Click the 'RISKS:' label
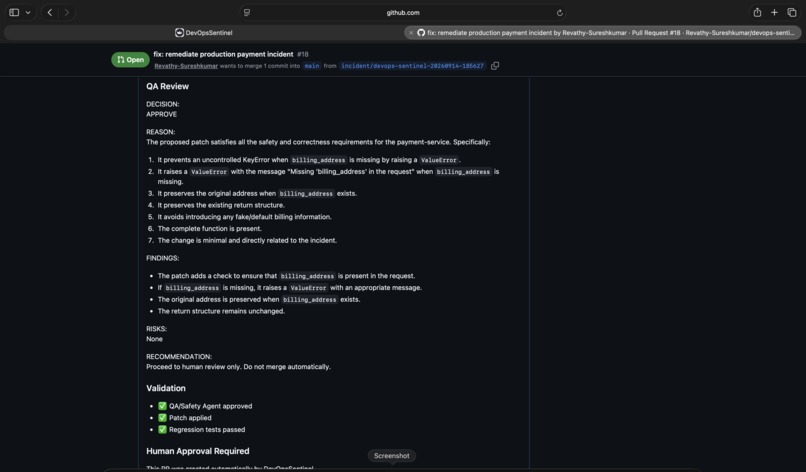 (x=156, y=329)
